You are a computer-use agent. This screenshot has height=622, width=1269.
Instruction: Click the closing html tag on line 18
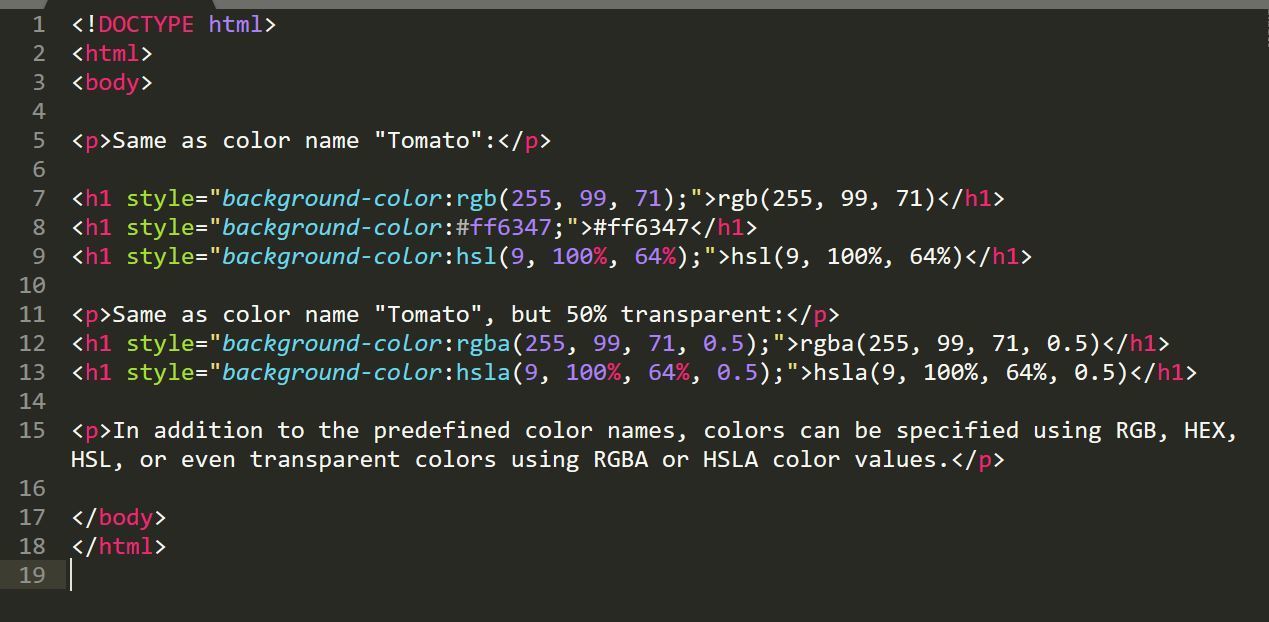[x=118, y=546]
